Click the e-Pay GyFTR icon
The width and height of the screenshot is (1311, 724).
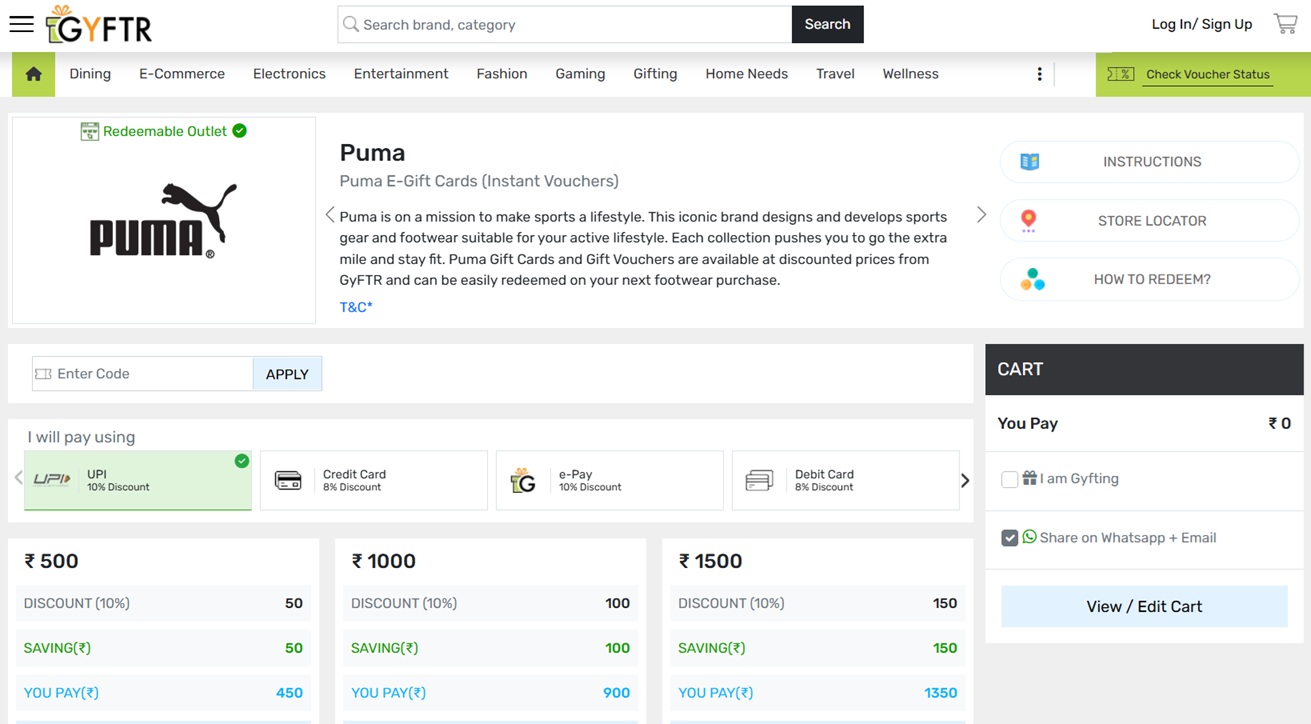pos(523,481)
